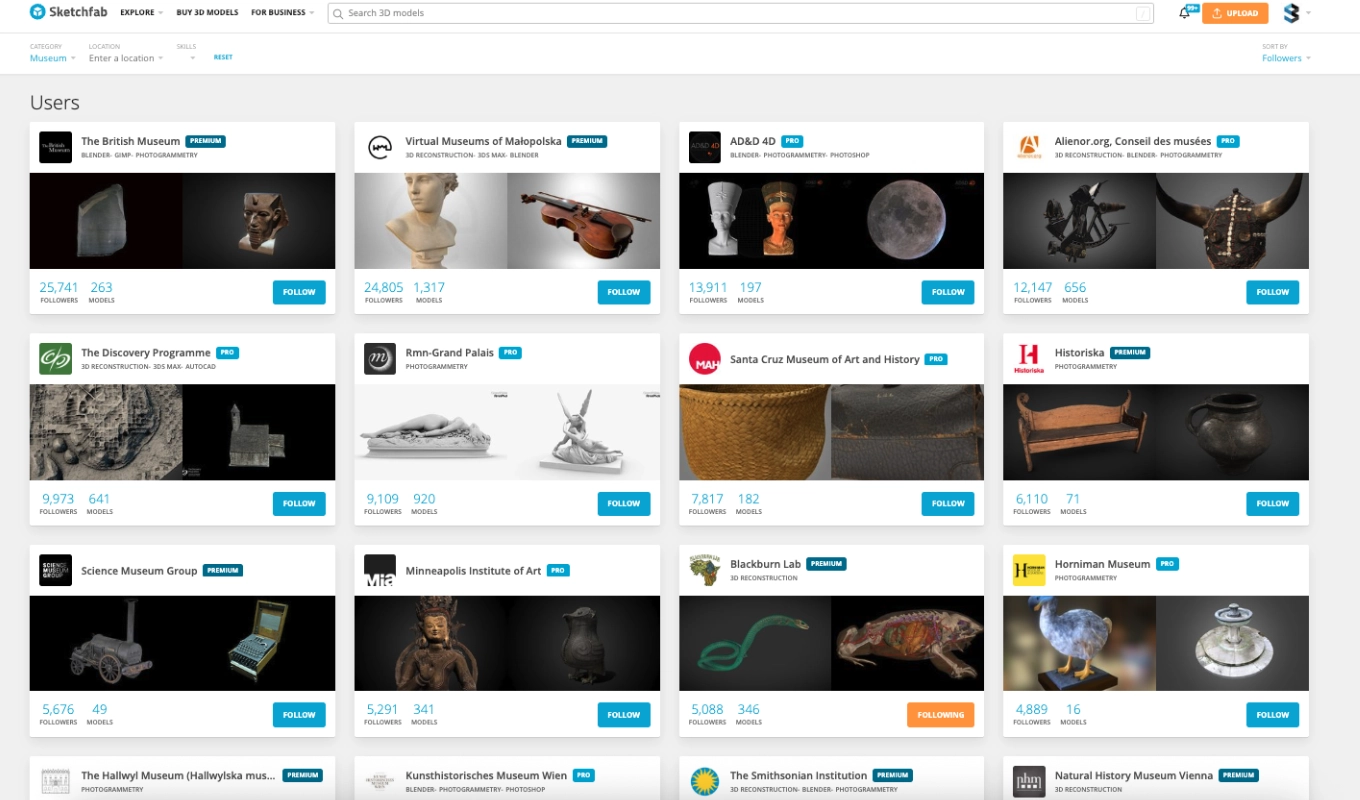
Task: Follow Minneapolis Institute of Art
Action: 624,715
